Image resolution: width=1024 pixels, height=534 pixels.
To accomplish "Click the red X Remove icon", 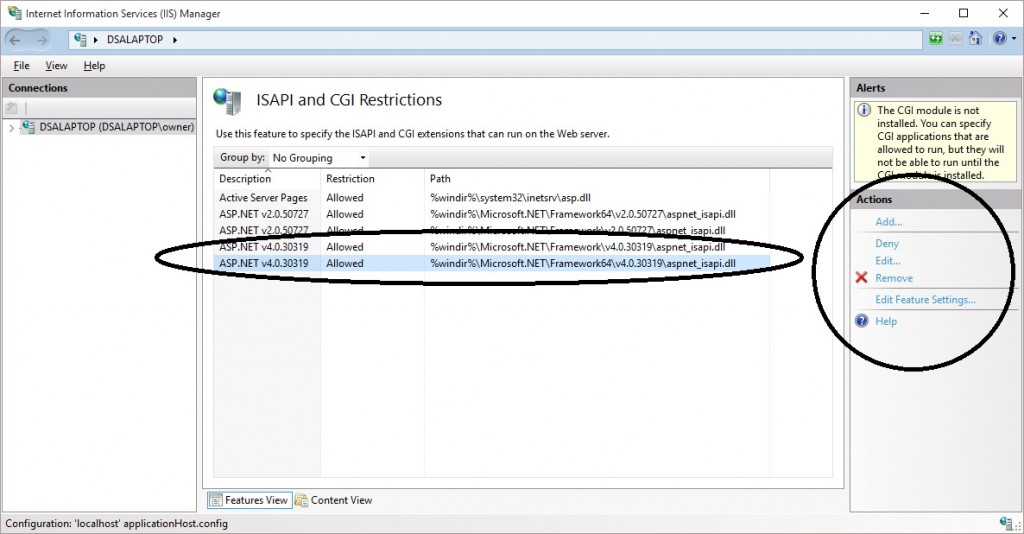I will pos(861,278).
